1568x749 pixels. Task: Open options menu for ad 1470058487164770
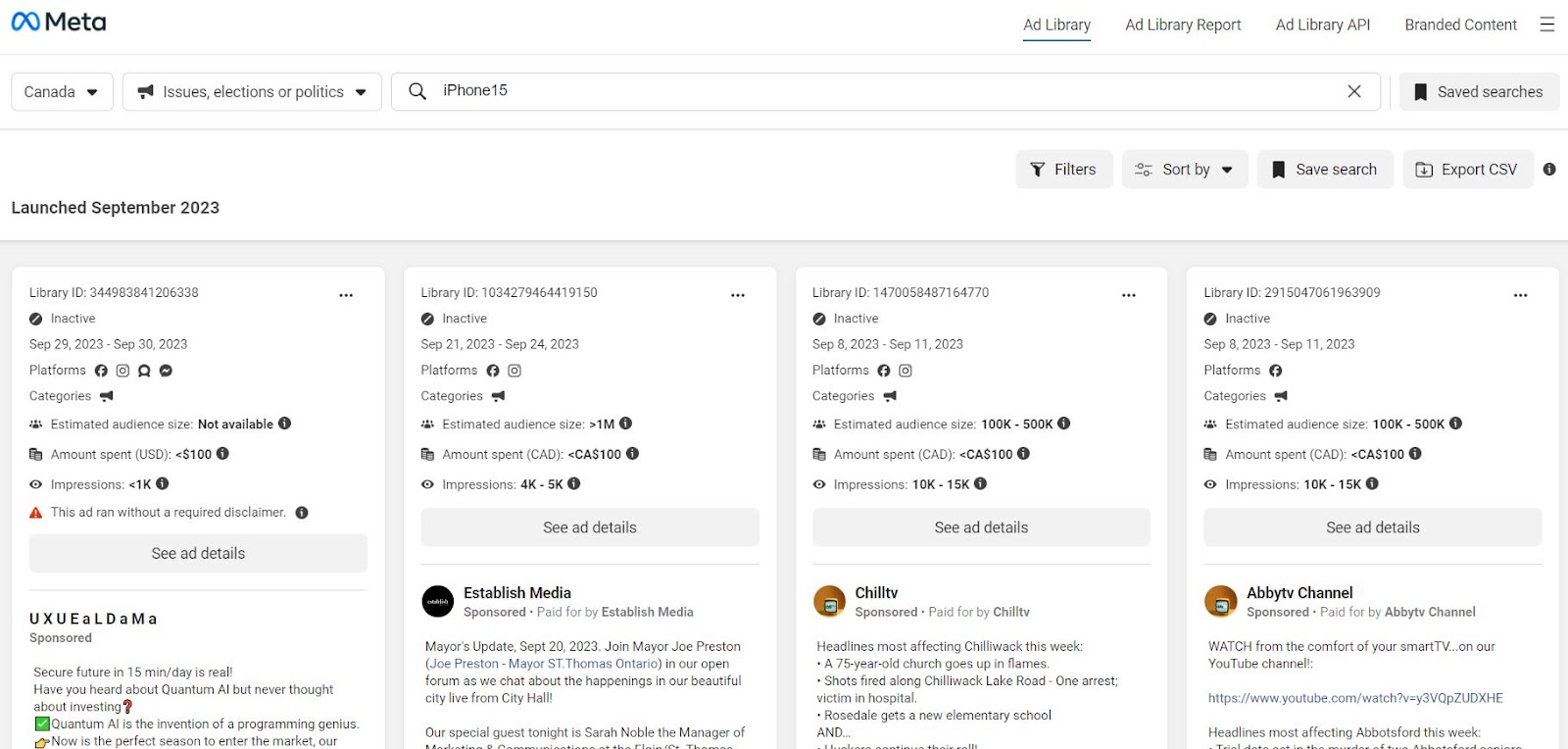pos(1129,295)
